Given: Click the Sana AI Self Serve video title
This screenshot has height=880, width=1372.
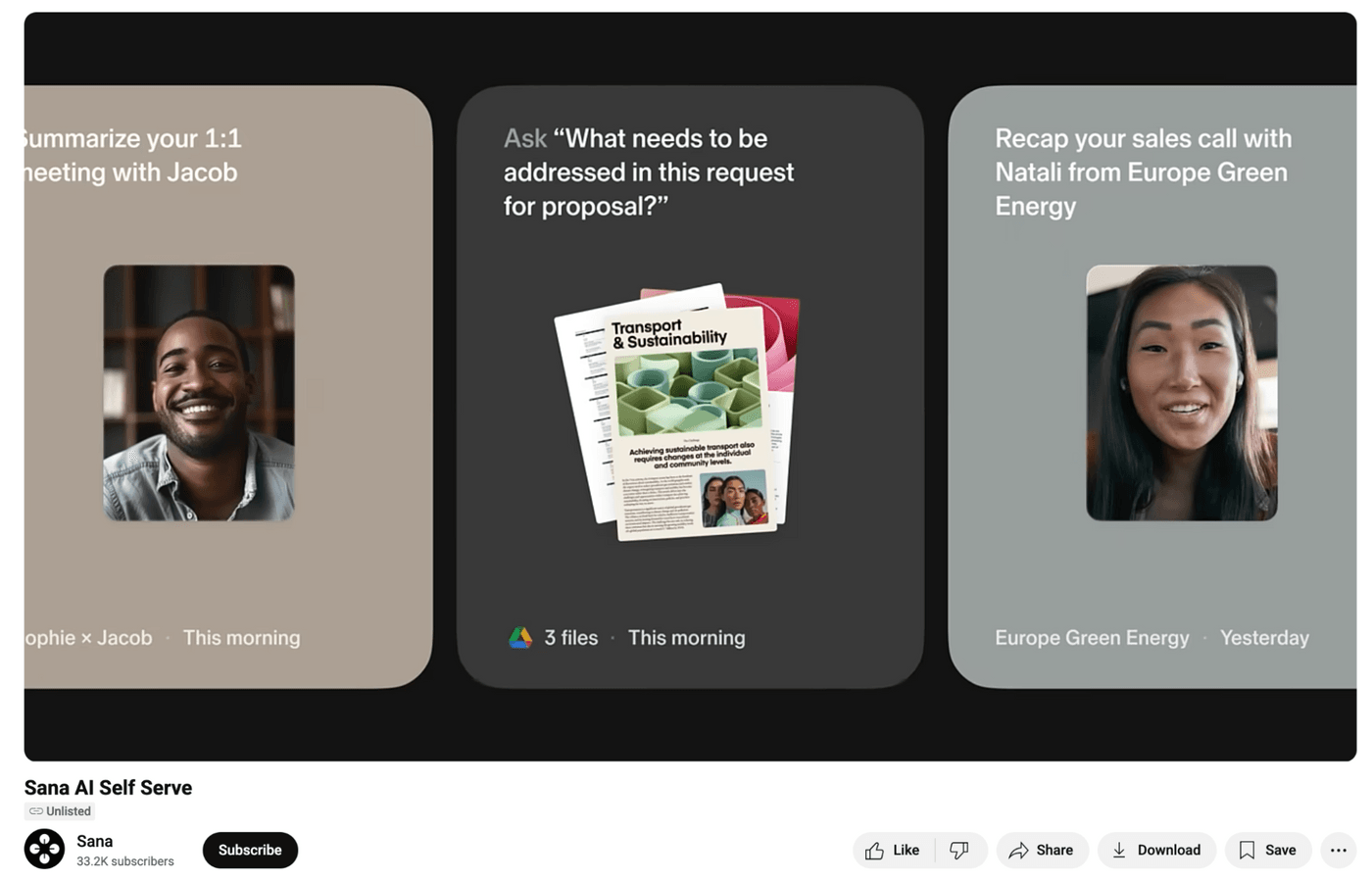Looking at the screenshot, I should (108, 788).
